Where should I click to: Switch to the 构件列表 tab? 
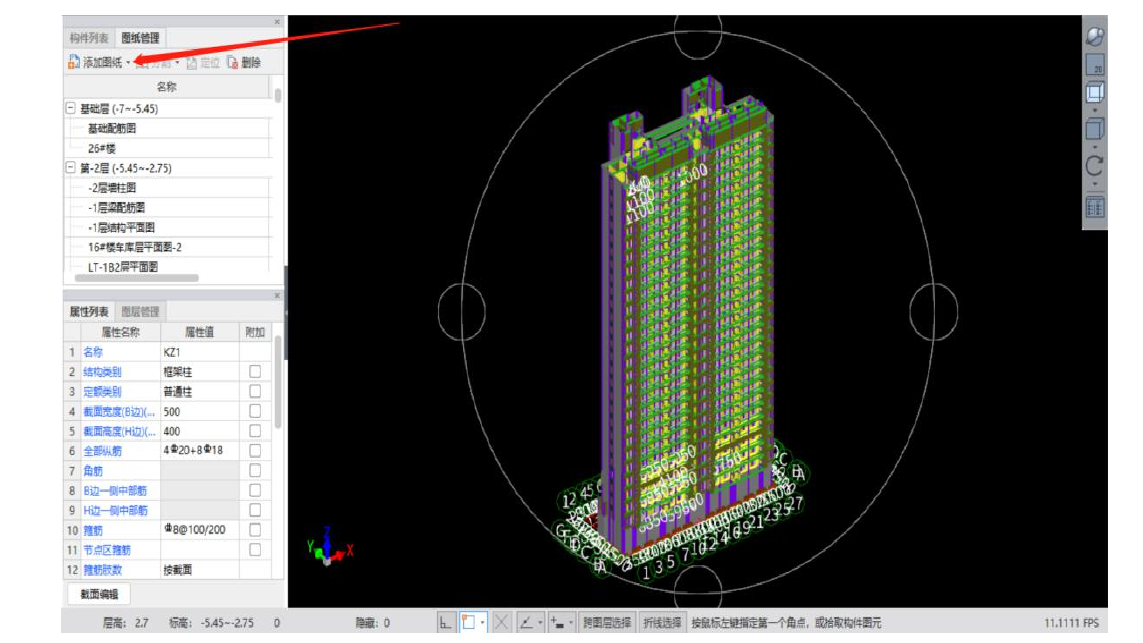[x=89, y=38]
